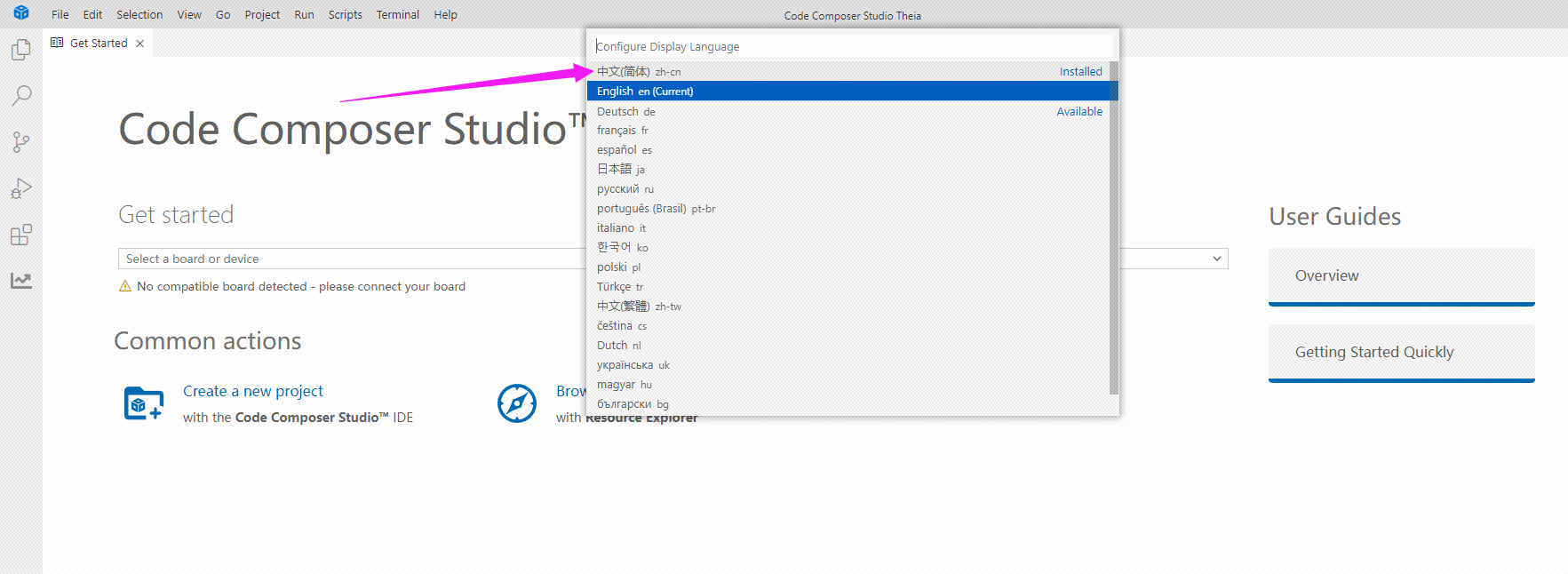The image size is (1568, 574).
Task: Click the language list scrollbar
Action: click(x=1114, y=227)
